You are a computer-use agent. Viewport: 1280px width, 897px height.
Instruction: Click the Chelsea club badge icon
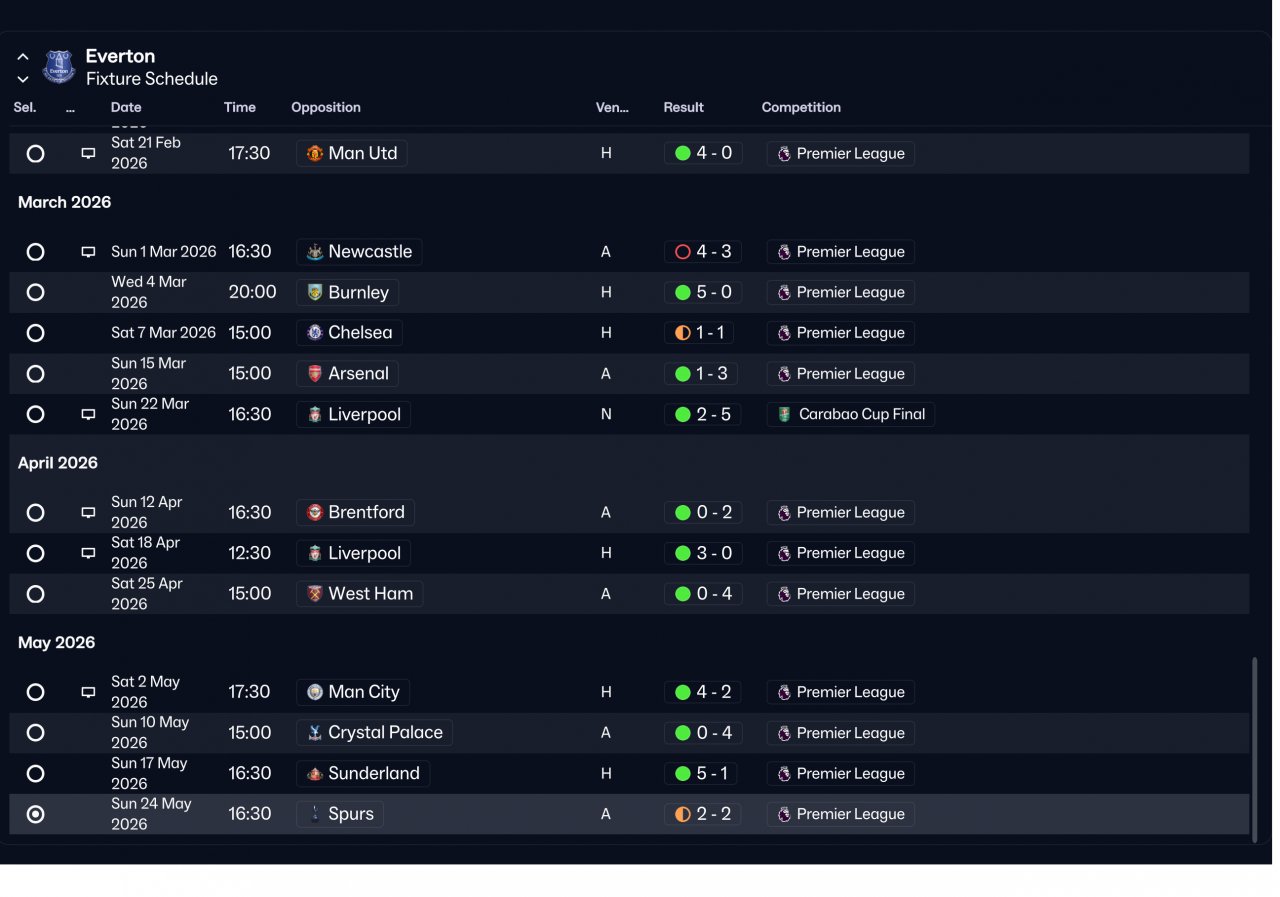(315, 333)
